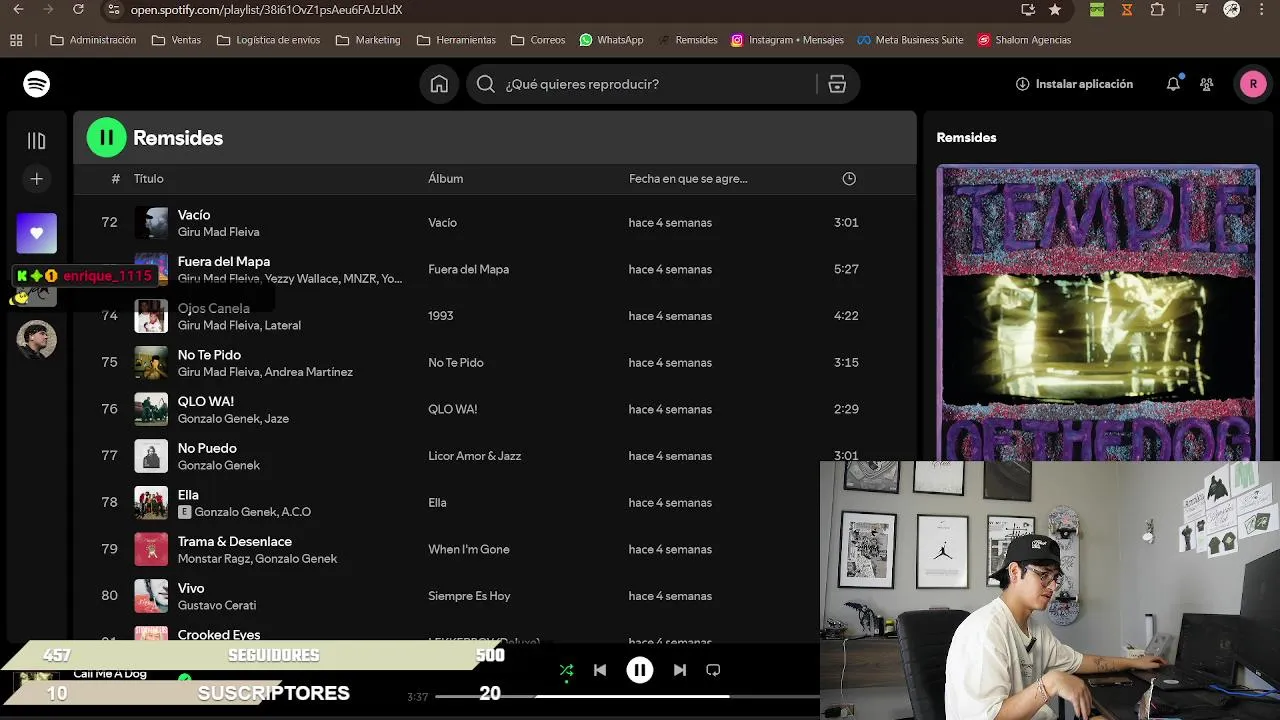
Task: Click the No Te Pido cover thumbnail
Action: pos(151,362)
